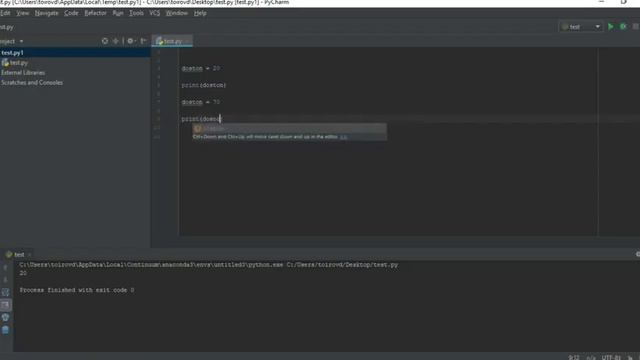Click the UTF-8 encoding status bar item
Viewport: 640px width, 360px height.
pyautogui.click(x=611, y=357)
